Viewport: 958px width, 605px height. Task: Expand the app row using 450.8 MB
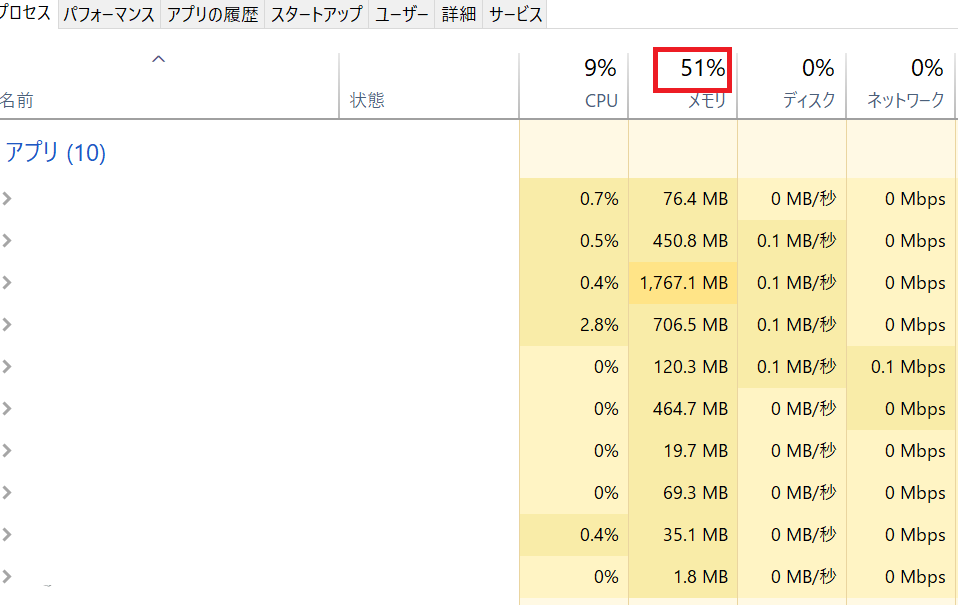tap(7, 241)
